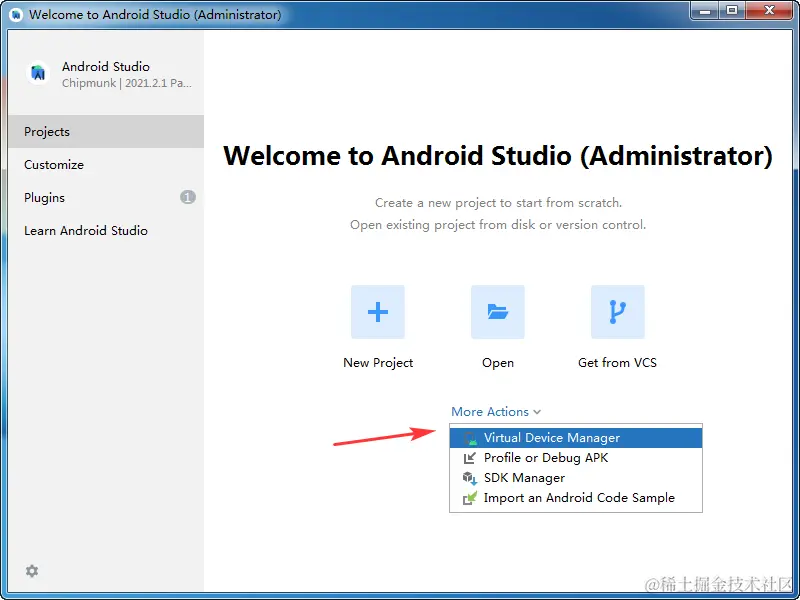The image size is (800, 600).
Task: Open the settings gear in the sidebar
Action: point(32,571)
